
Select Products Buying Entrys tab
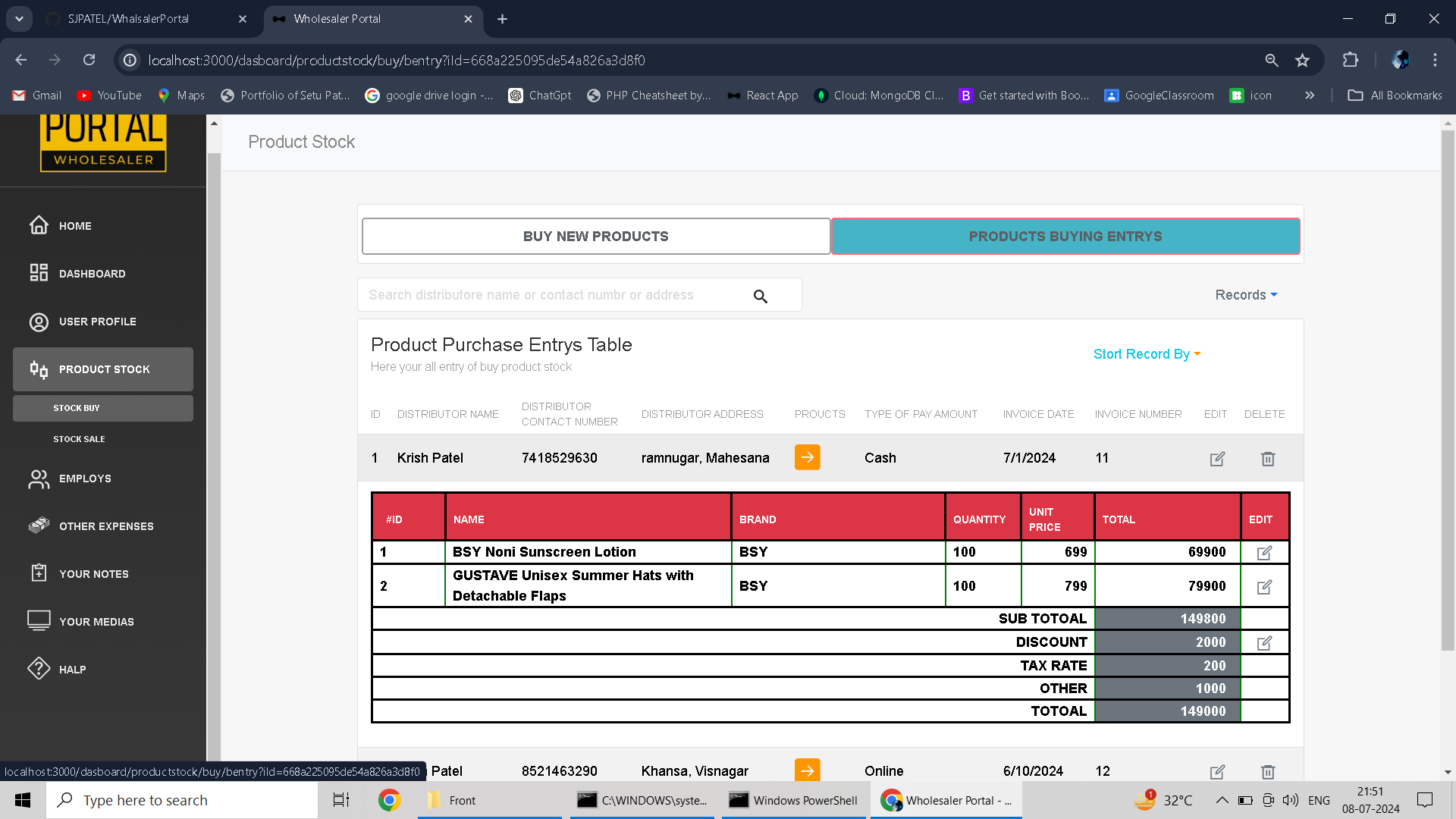click(x=1065, y=237)
